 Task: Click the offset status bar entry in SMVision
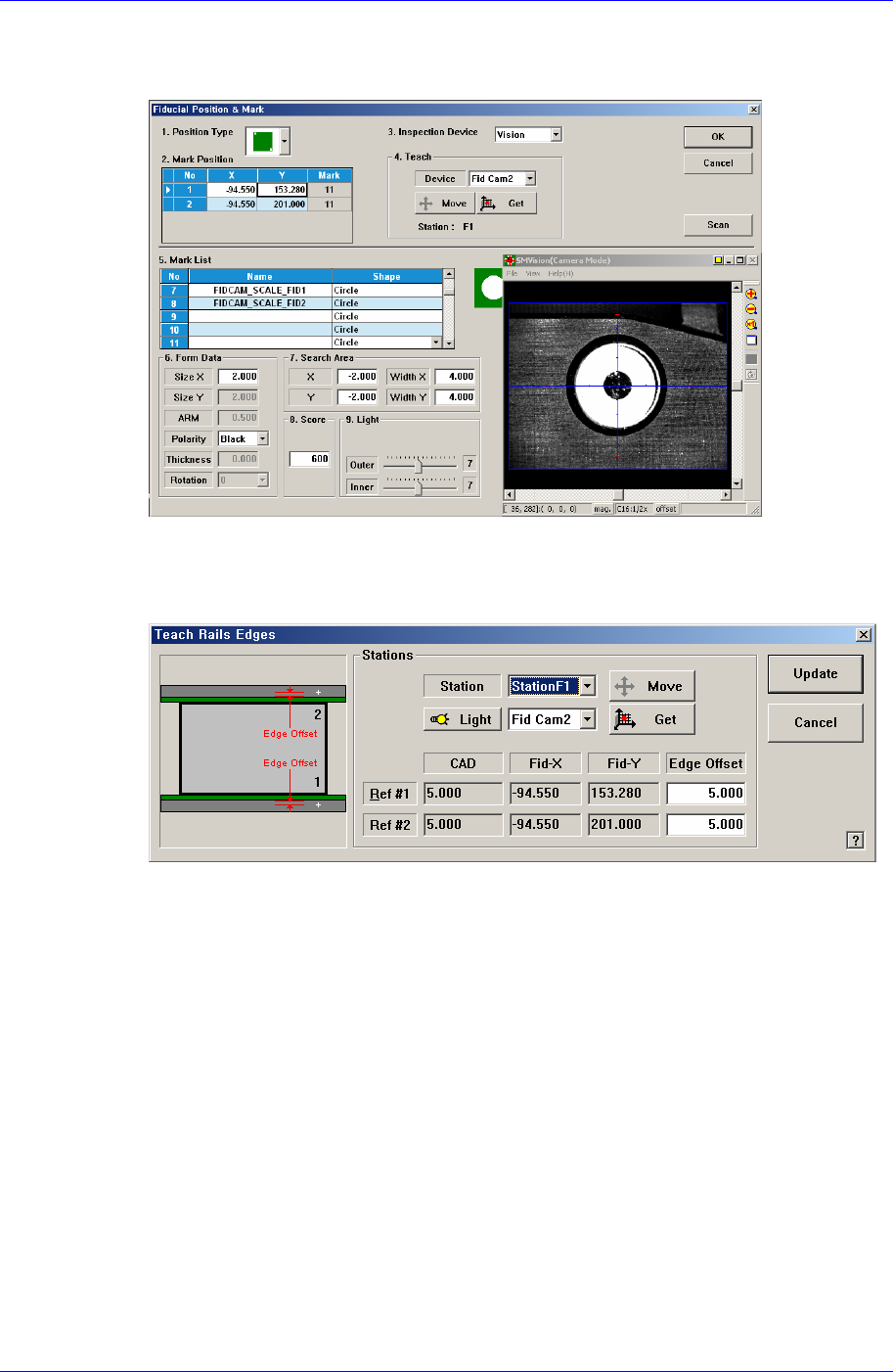click(x=666, y=509)
